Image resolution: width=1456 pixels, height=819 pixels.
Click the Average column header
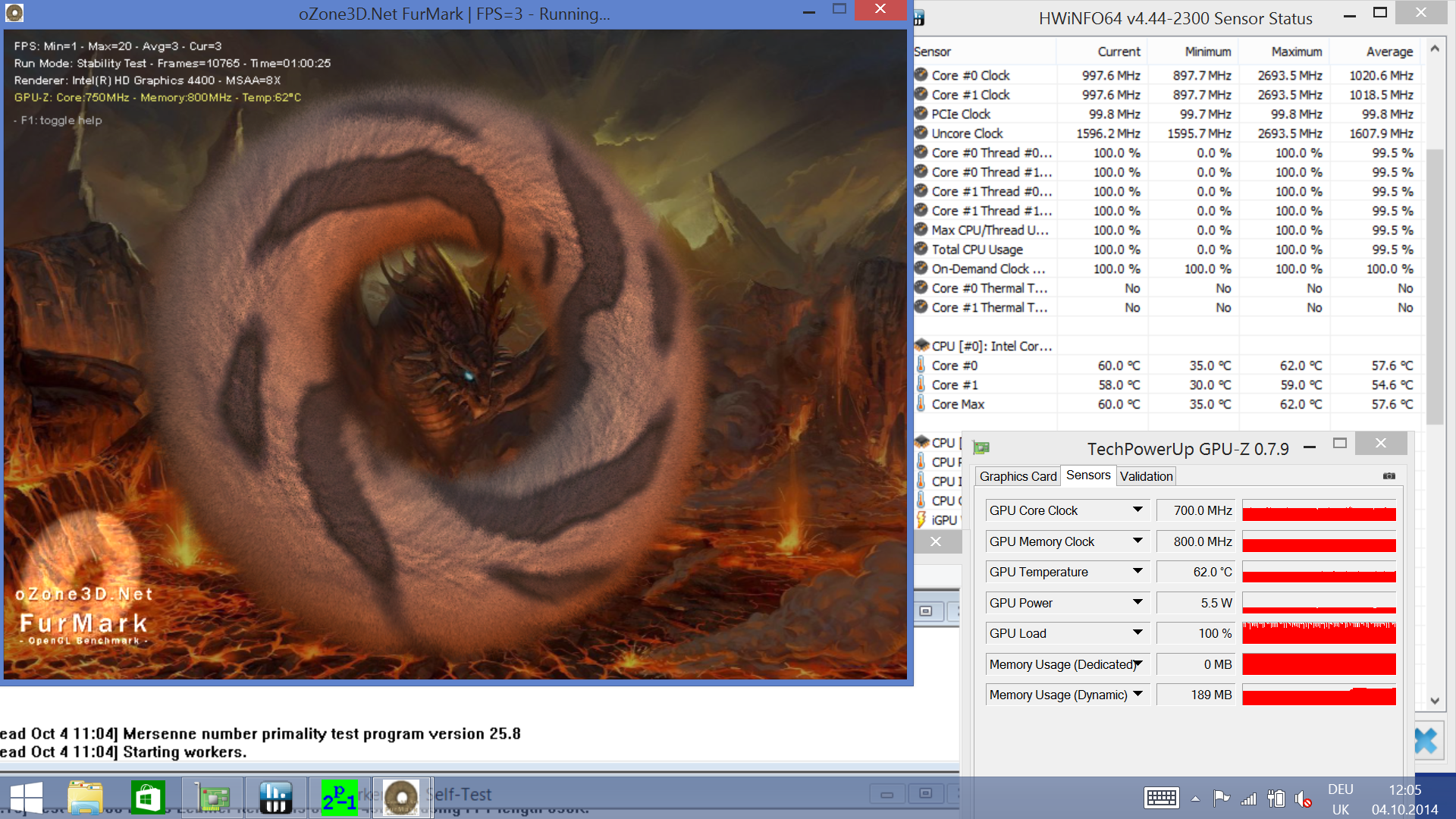(1389, 52)
